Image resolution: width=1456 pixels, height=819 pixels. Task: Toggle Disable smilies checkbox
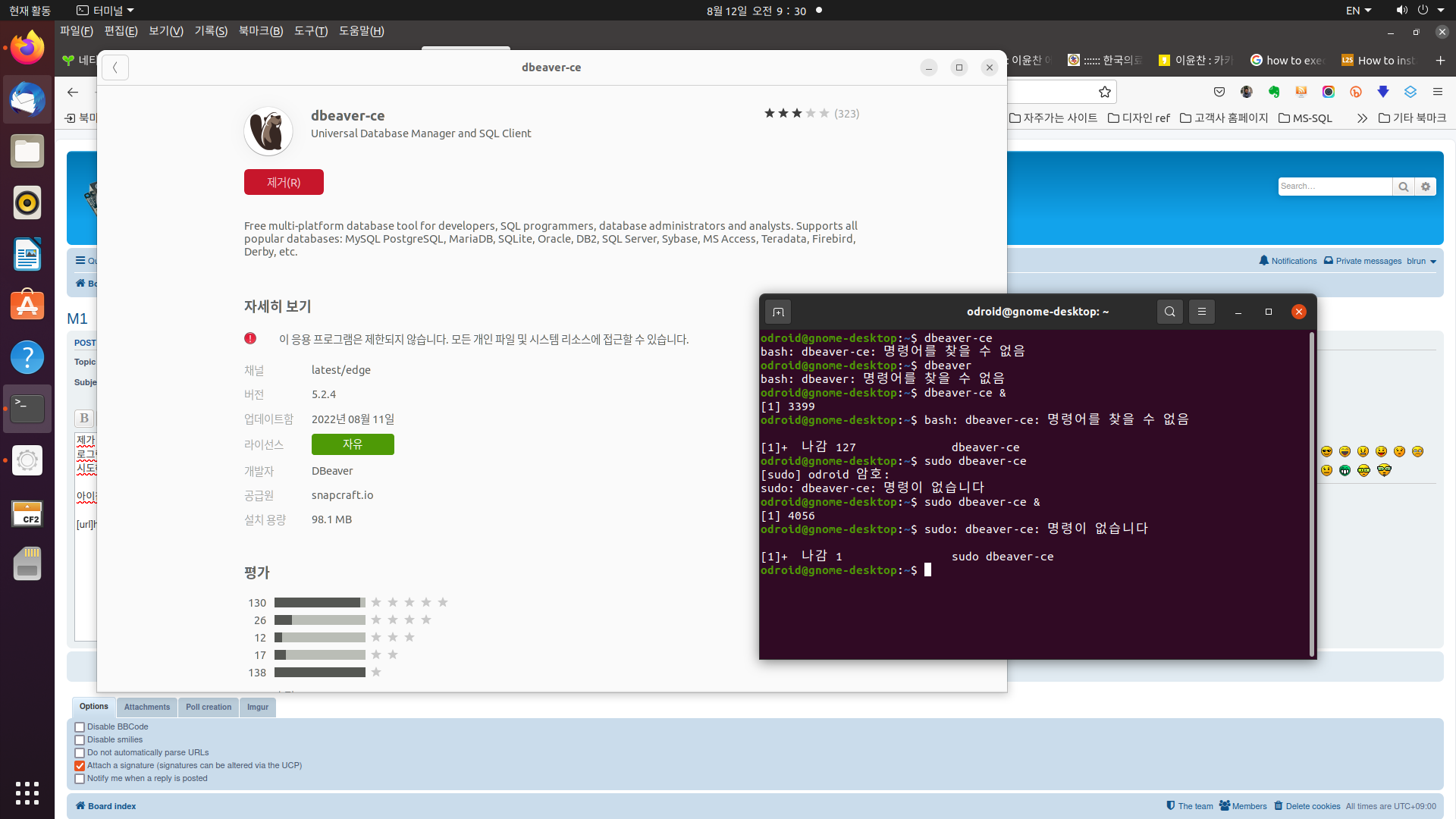(x=80, y=740)
